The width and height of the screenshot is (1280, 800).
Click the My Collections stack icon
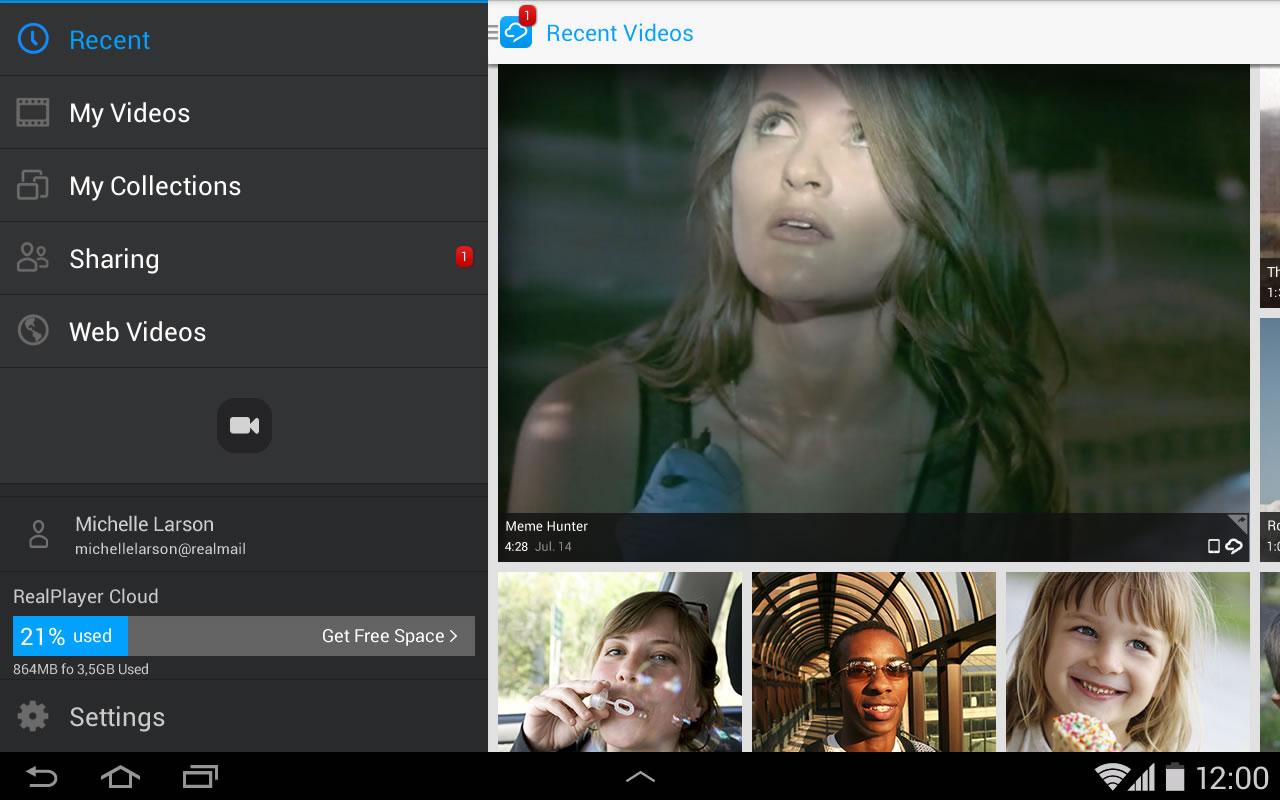coord(33,185)
